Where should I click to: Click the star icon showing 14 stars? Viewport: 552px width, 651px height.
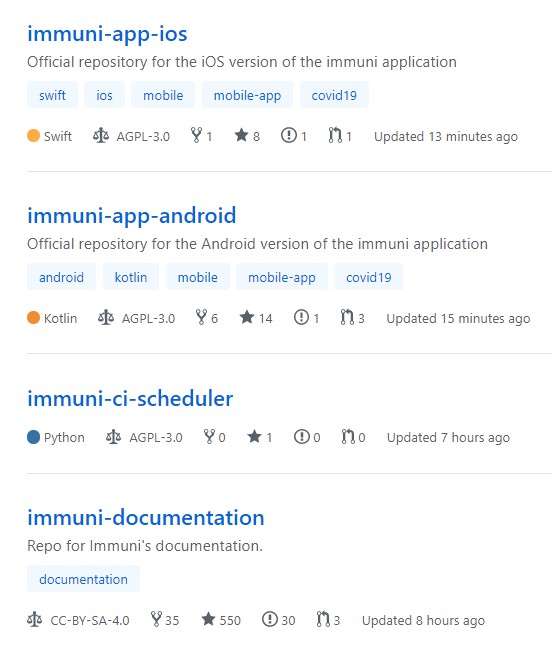247,317
